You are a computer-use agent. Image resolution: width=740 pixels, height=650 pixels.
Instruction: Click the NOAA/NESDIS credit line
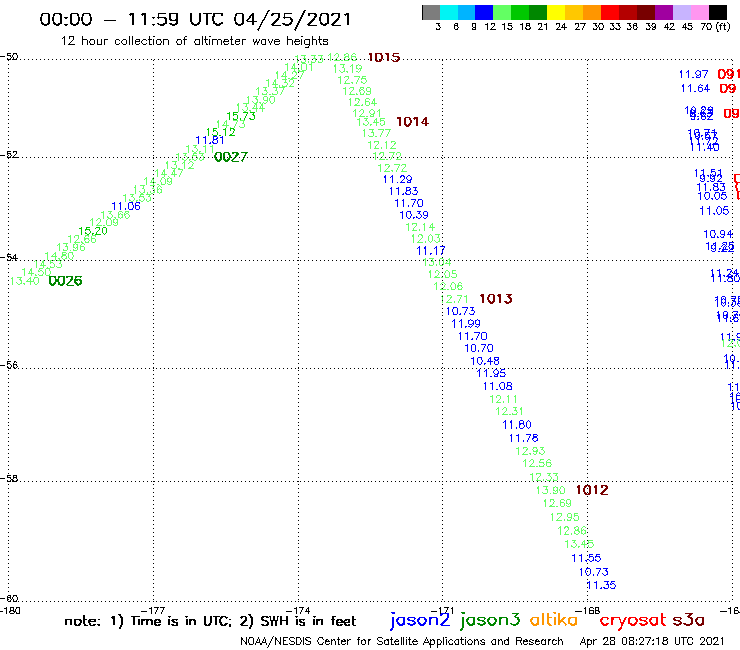pos(402,641)
